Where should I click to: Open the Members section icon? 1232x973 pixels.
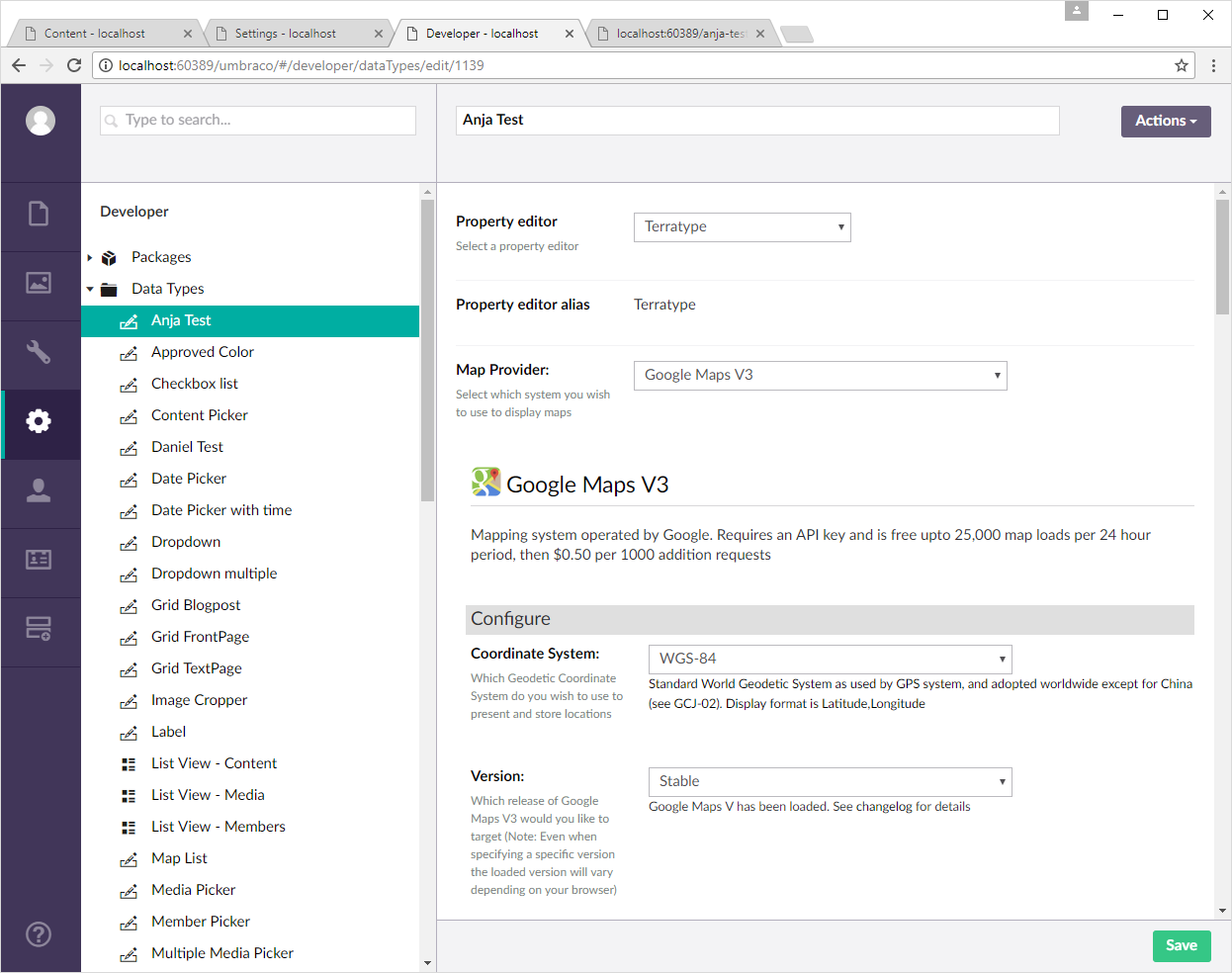click(39, 560)
